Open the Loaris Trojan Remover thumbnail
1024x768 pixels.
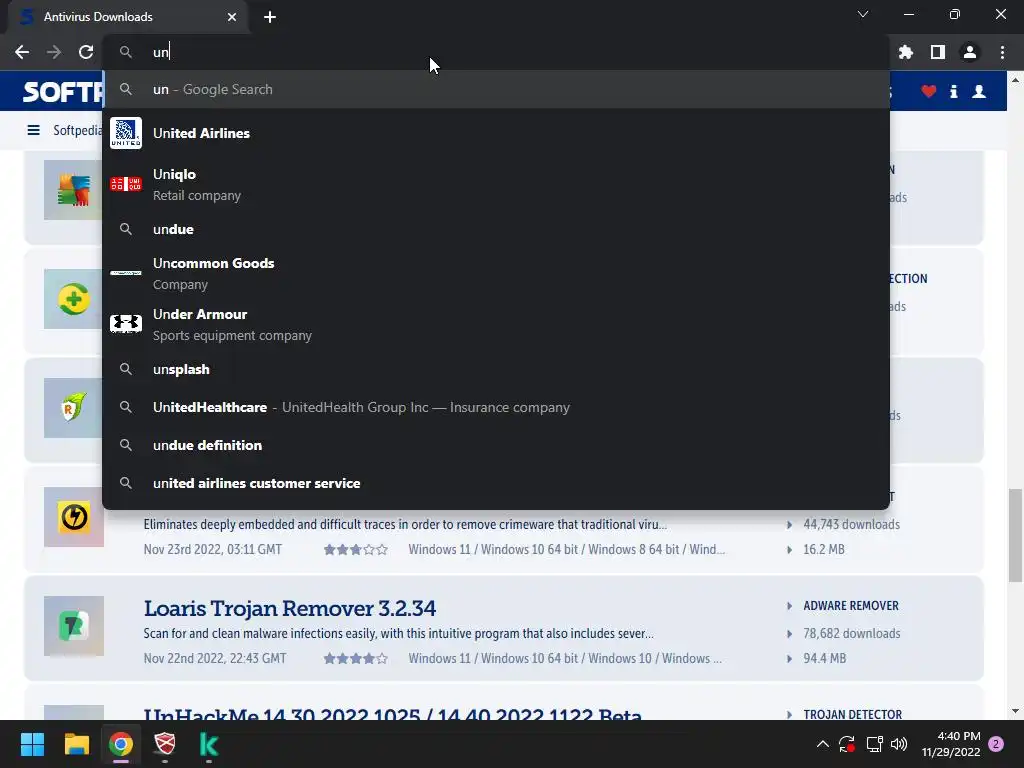point(74,626)
